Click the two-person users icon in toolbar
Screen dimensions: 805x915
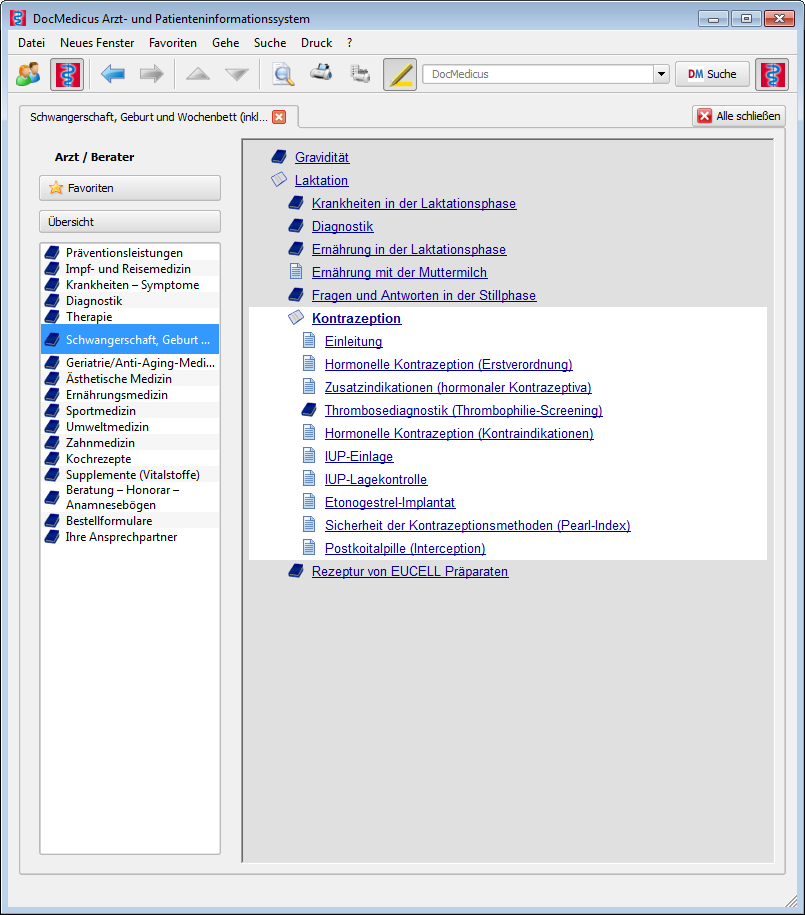coord(28,74)
